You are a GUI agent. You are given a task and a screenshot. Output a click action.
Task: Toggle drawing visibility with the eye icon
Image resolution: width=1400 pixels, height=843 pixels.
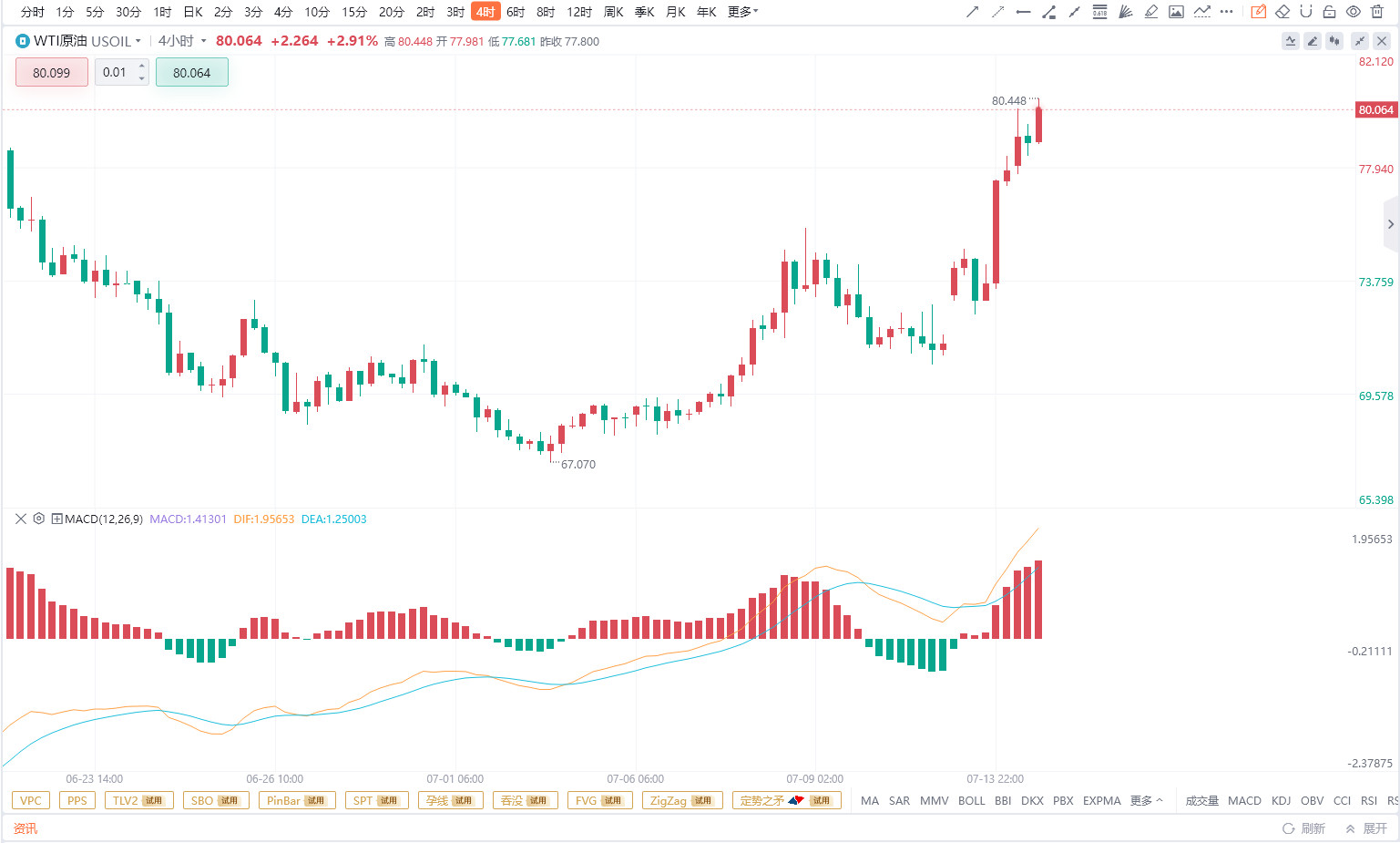click(x=1353, y=12)
